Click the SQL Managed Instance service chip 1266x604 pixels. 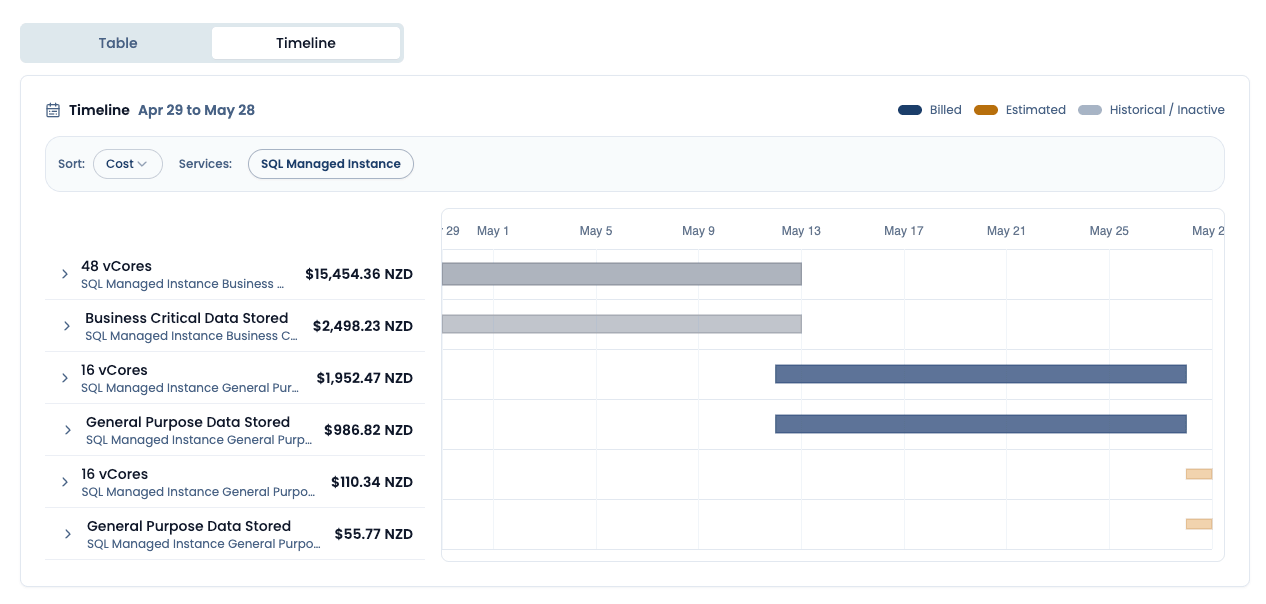pos(331,164)
